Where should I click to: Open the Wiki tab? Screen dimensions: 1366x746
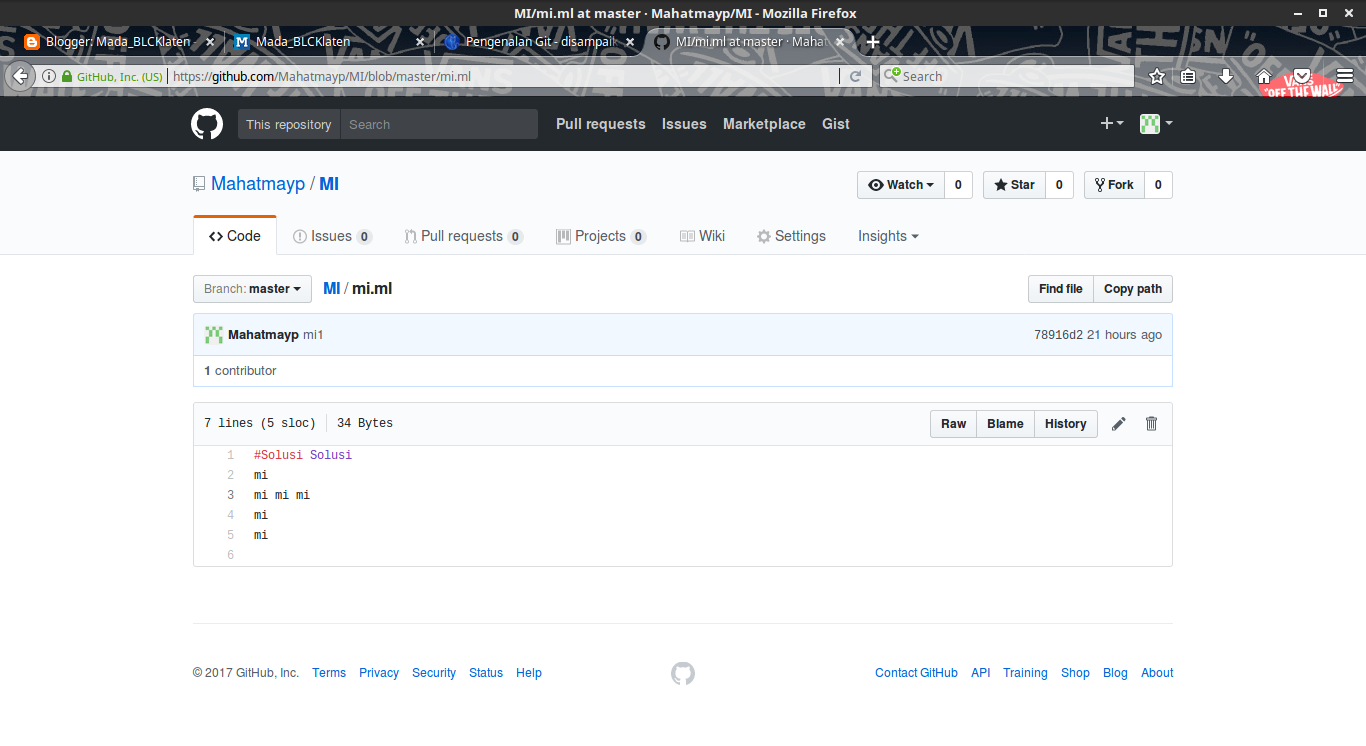pos(702,236)
